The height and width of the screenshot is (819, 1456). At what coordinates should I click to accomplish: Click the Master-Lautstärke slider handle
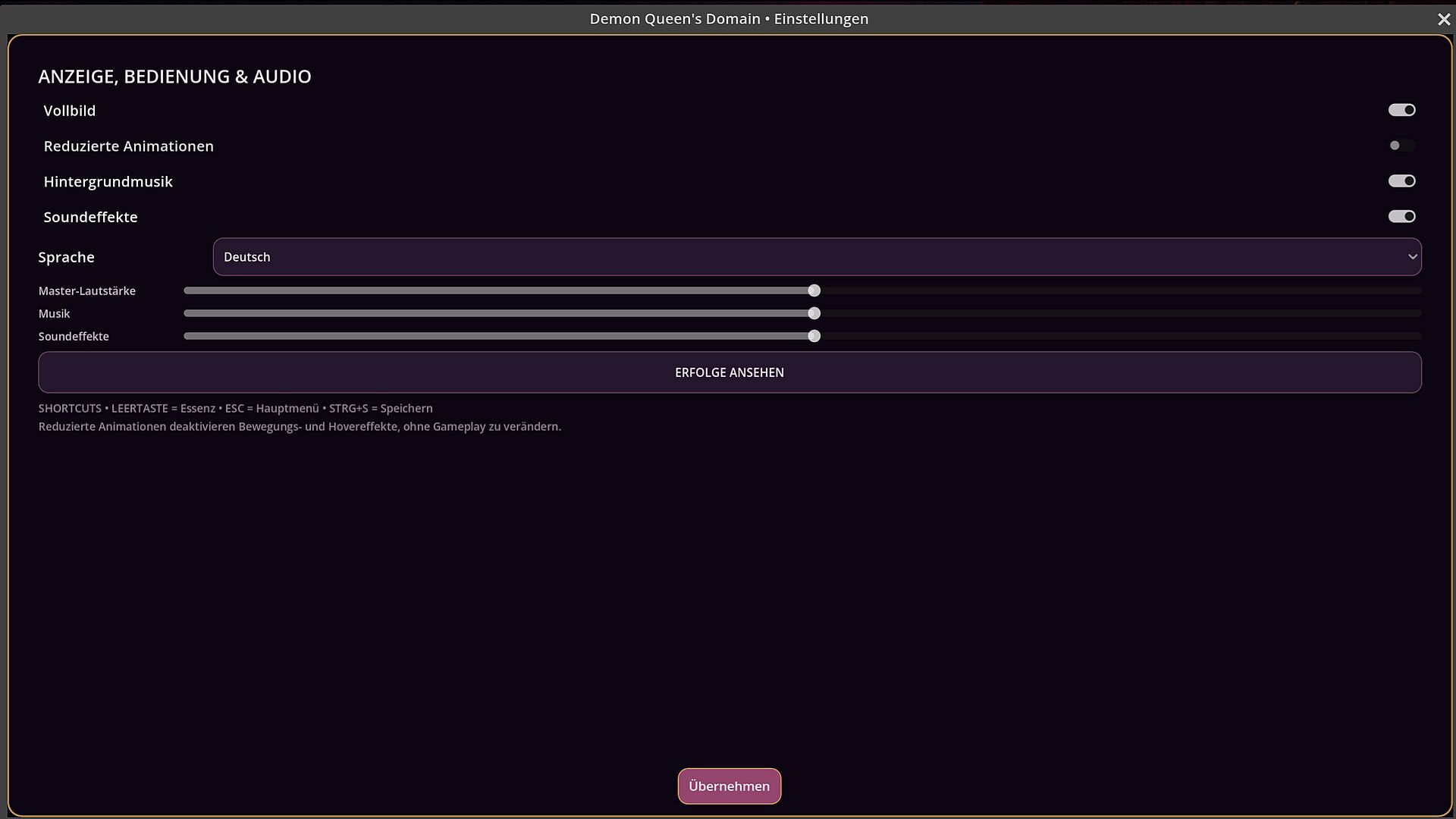coord(814,290)
